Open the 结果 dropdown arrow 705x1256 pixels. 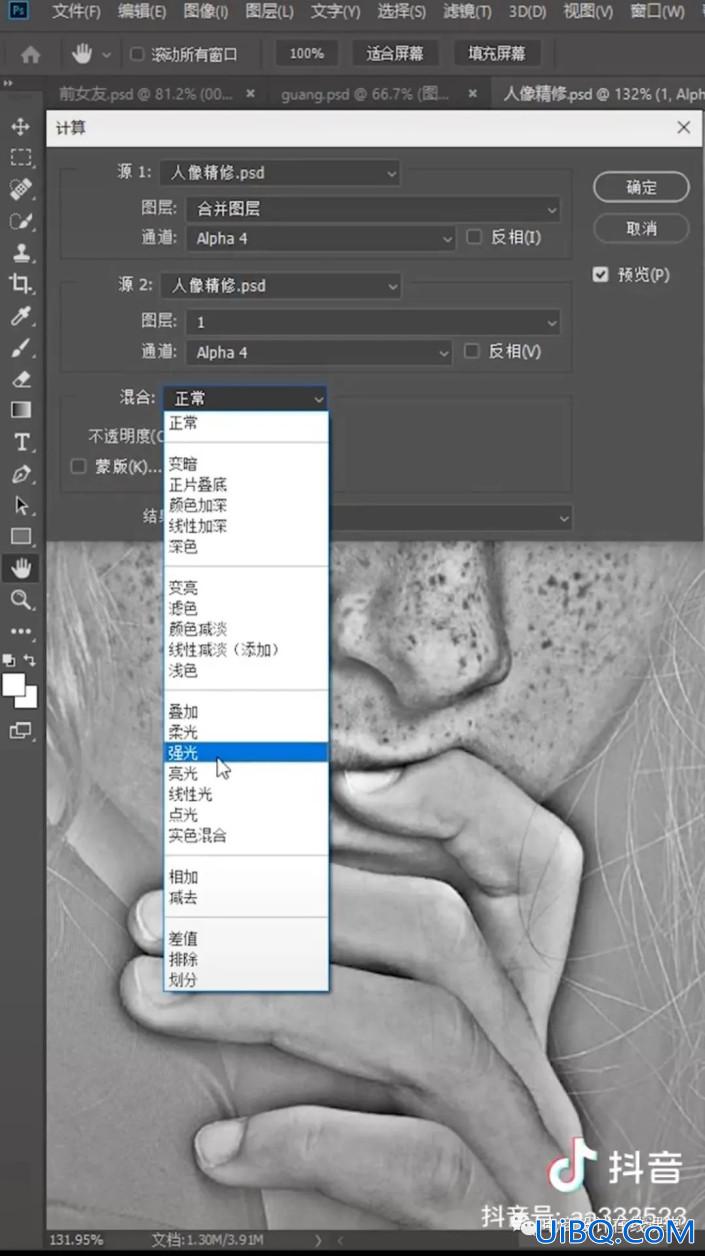tap(564, 518)
